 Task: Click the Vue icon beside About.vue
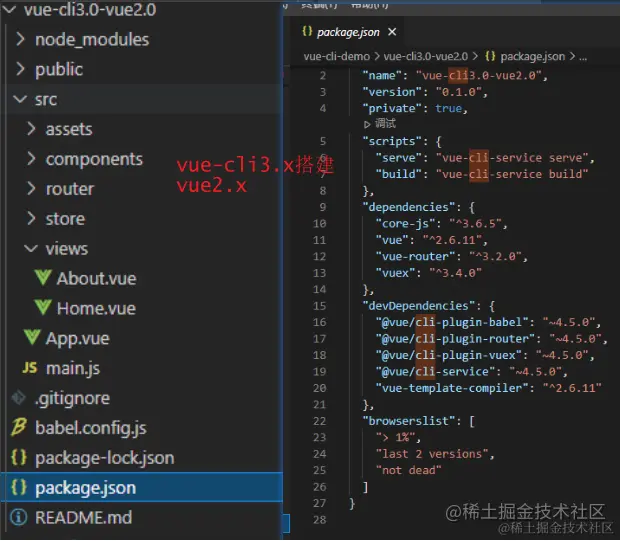[43, 278]
